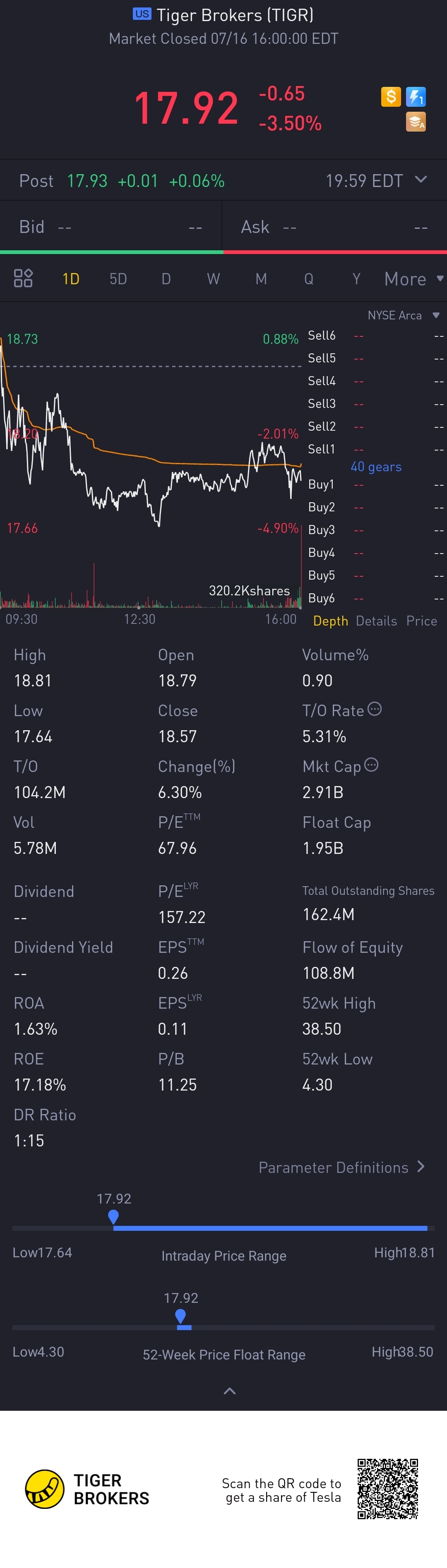Tap the blue lightning bolt icon

(416, 96)
